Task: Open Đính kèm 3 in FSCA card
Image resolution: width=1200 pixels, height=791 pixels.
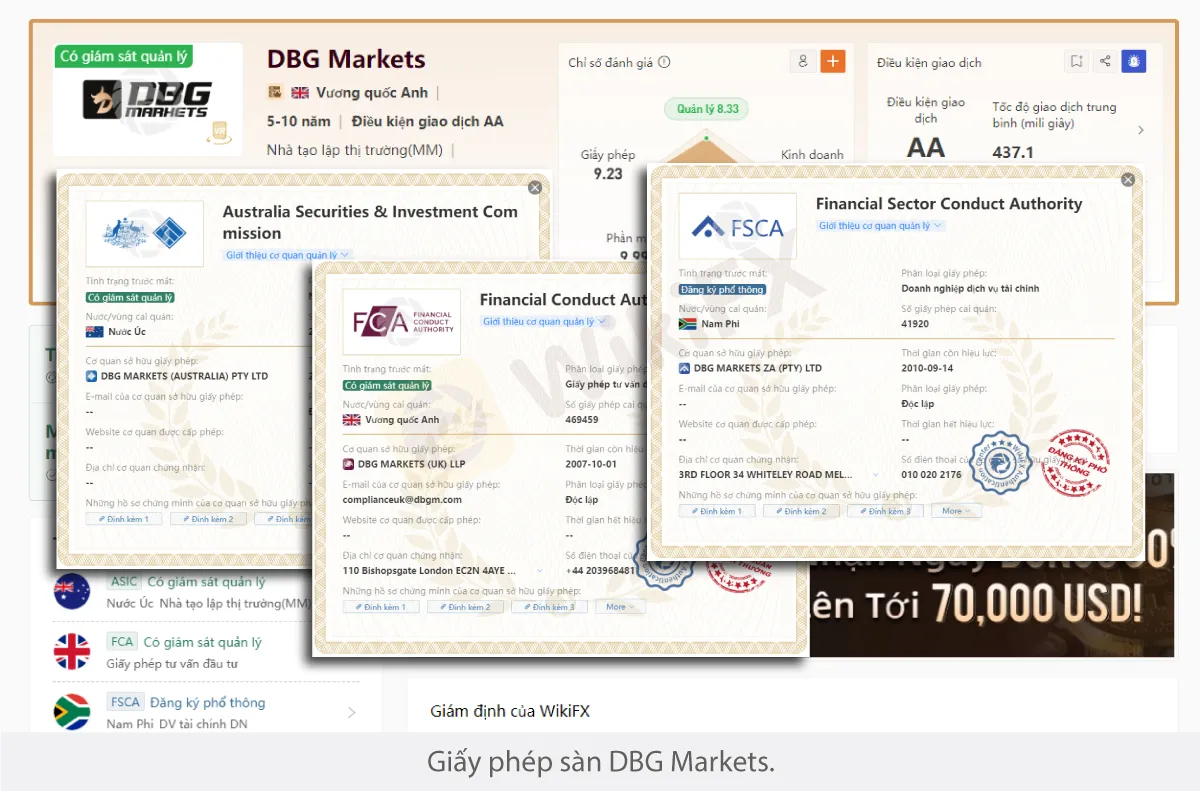Action: click(885, 511)
